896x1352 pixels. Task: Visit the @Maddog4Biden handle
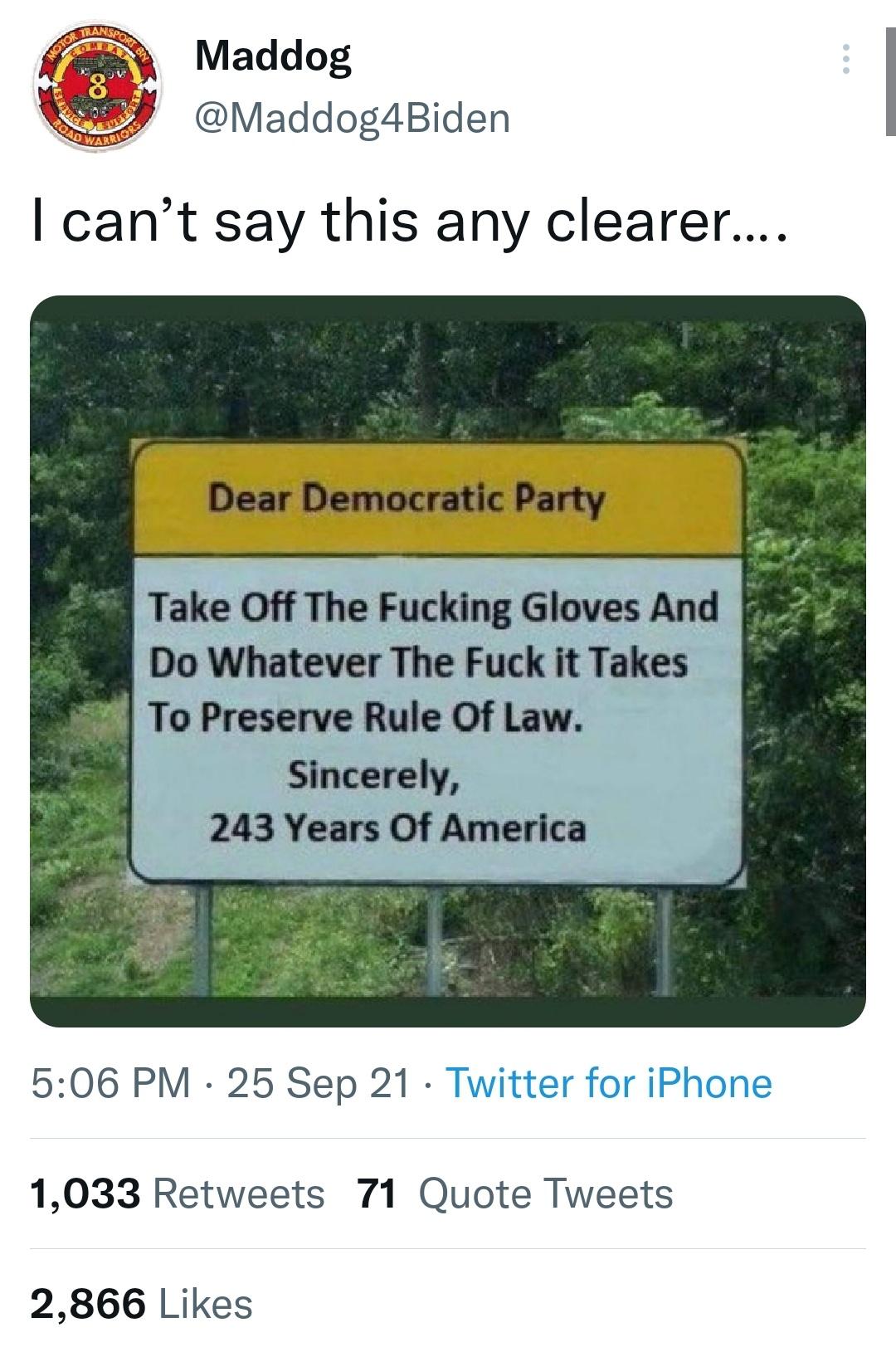(x=352, y=117)
